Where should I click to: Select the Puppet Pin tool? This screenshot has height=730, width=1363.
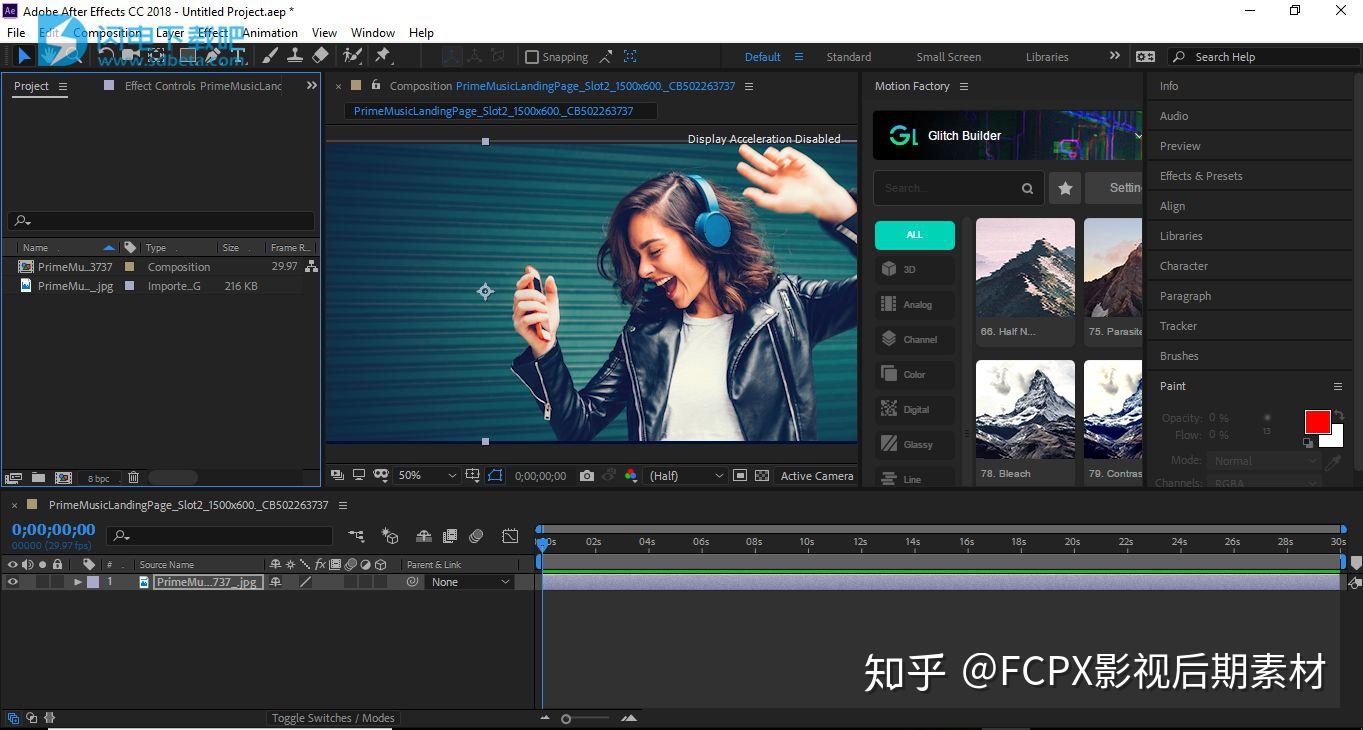[382, 57]
